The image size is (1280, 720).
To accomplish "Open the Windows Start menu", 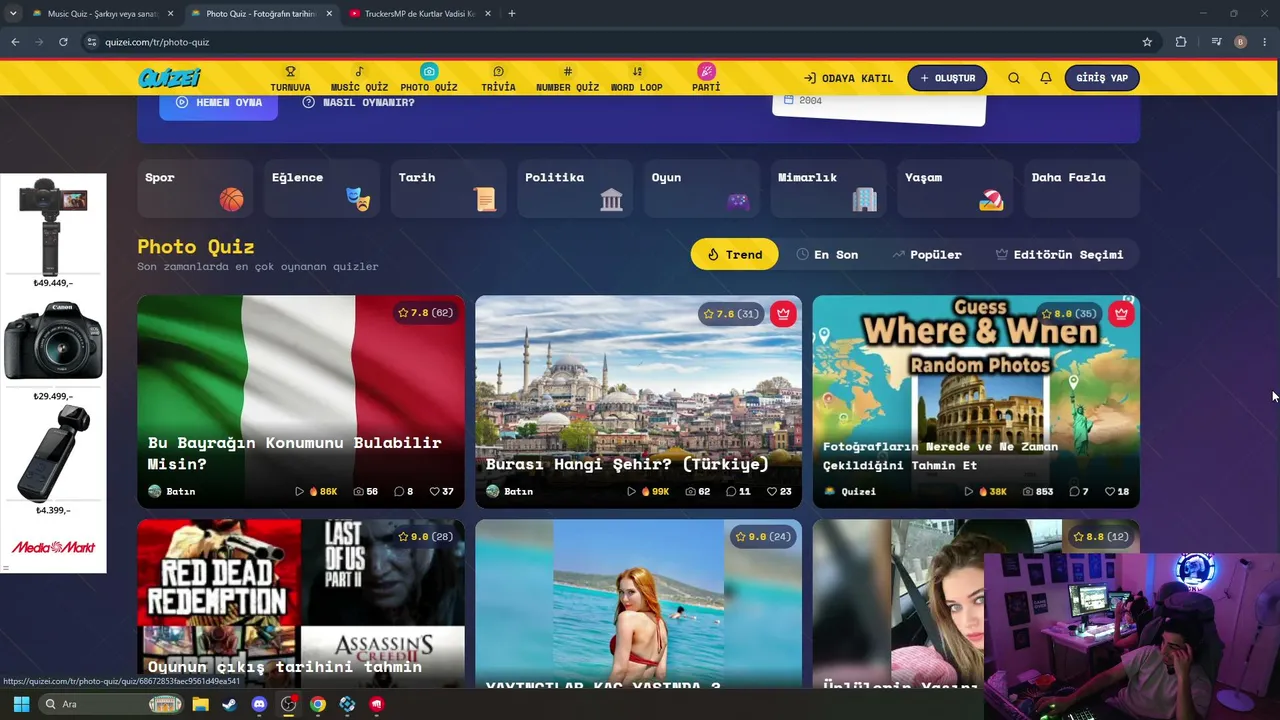I will pos(21,704).
